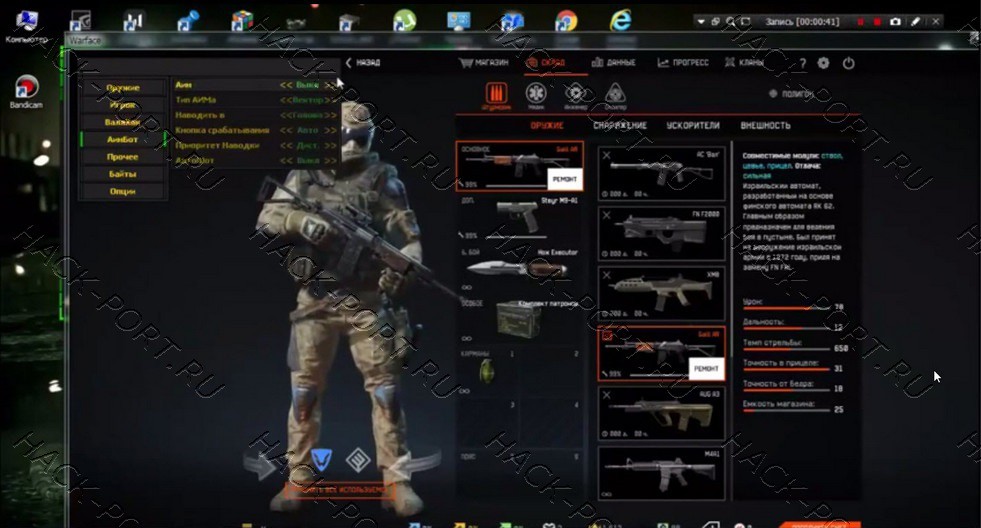
Task: Rotate the character with the right arrow
Action: (414, 465)
